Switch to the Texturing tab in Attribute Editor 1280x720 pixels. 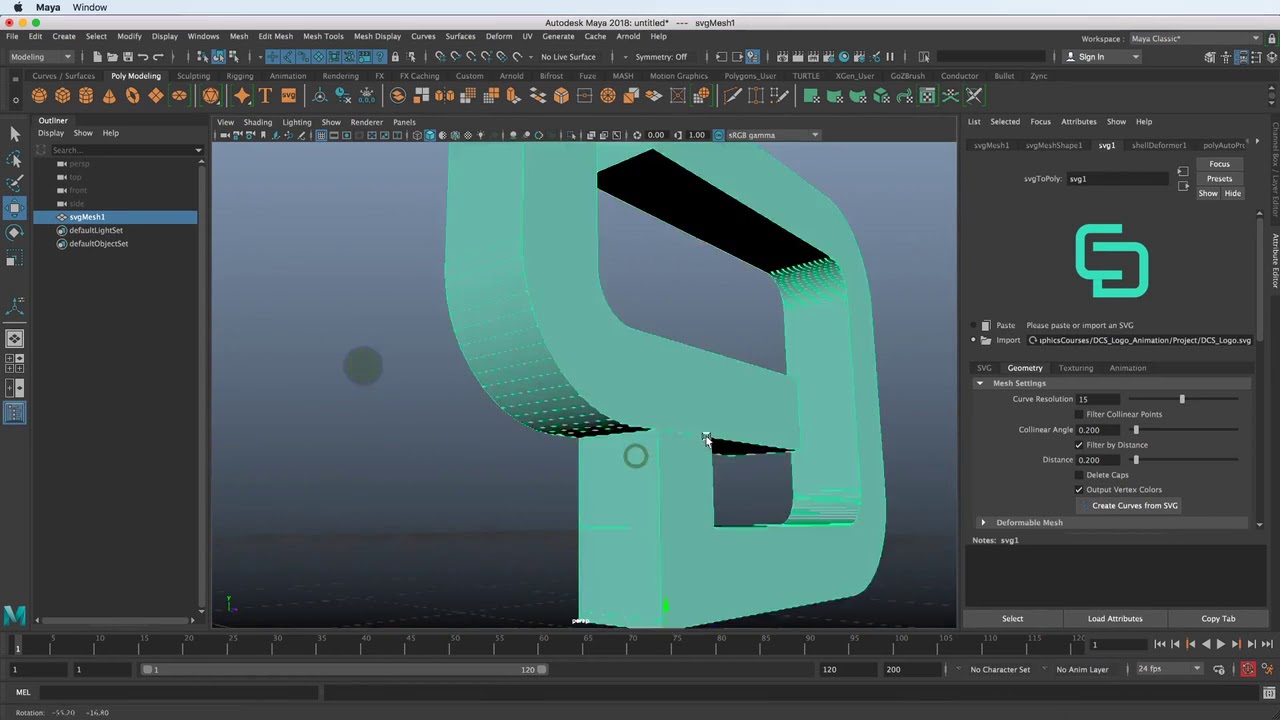[1076, 368]
